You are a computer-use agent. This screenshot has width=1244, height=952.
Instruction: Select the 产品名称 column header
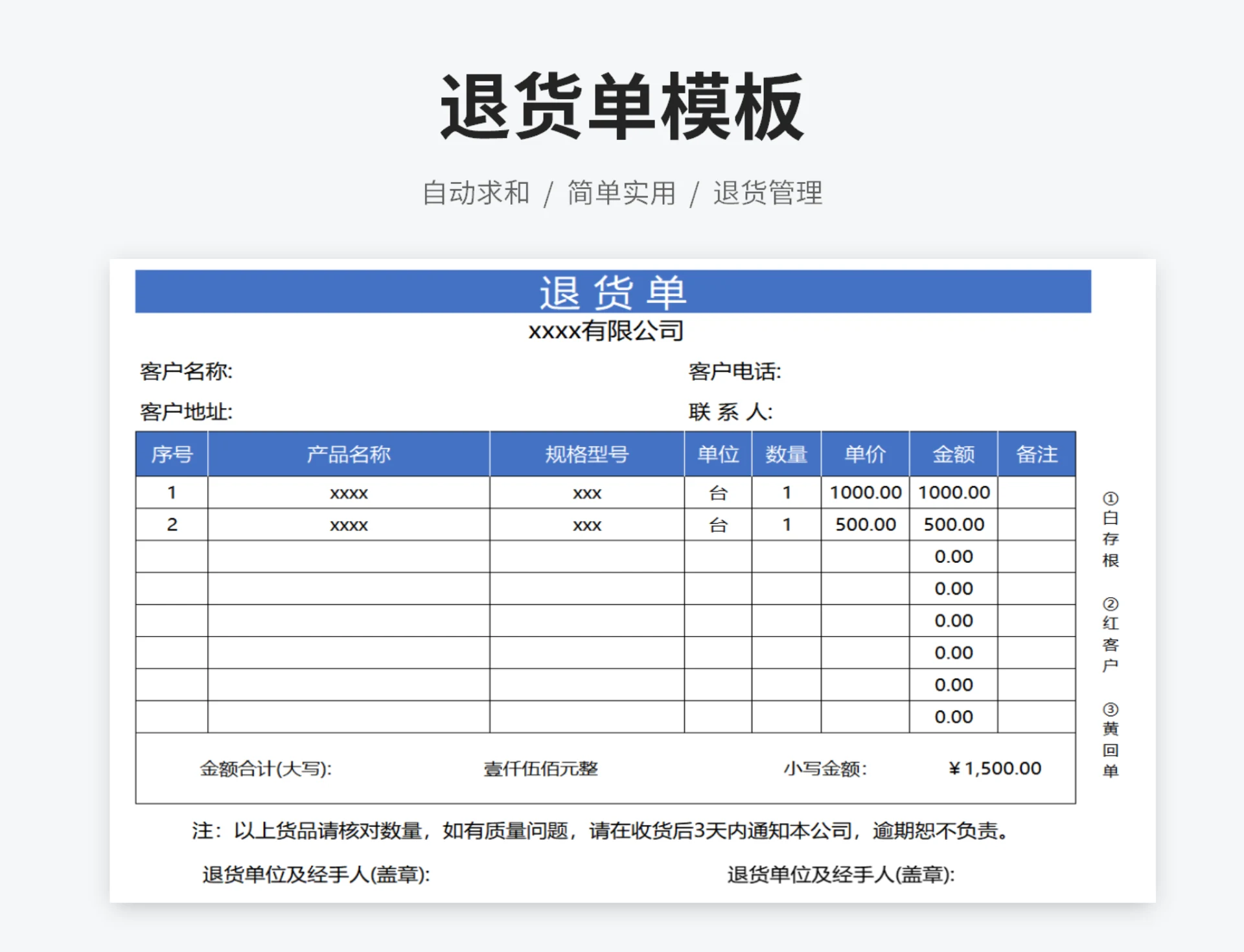pyautogui.click(x=349, y=454)
